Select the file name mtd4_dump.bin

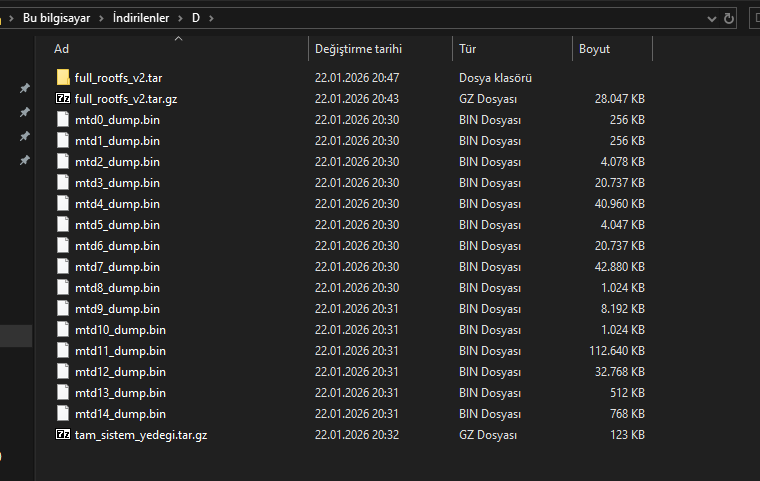click(117, 204)
